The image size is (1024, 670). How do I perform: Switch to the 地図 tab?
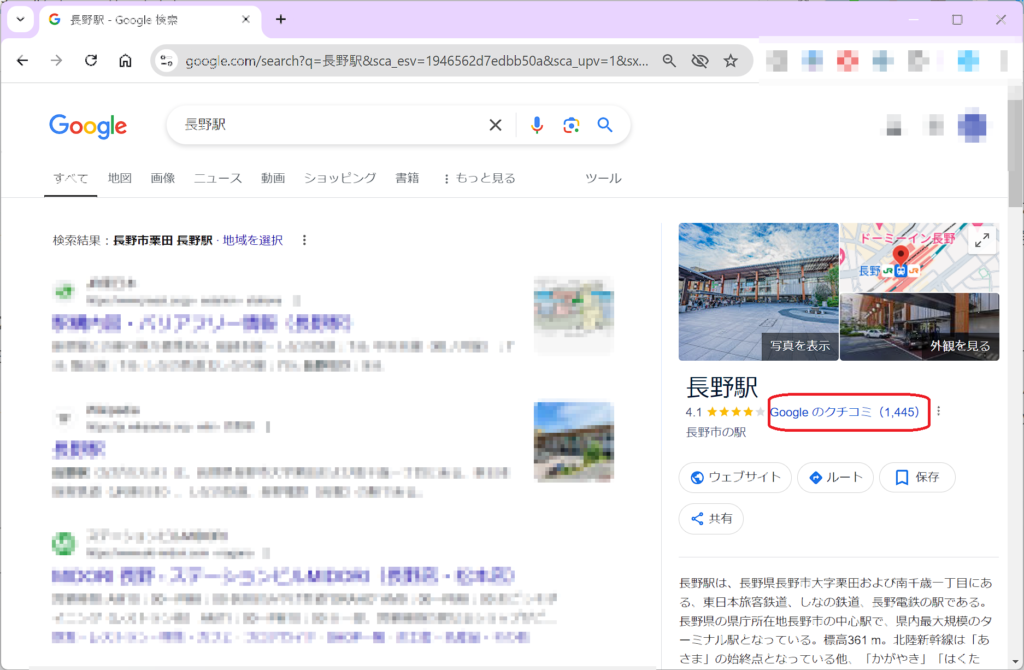[x=120, y=178]
